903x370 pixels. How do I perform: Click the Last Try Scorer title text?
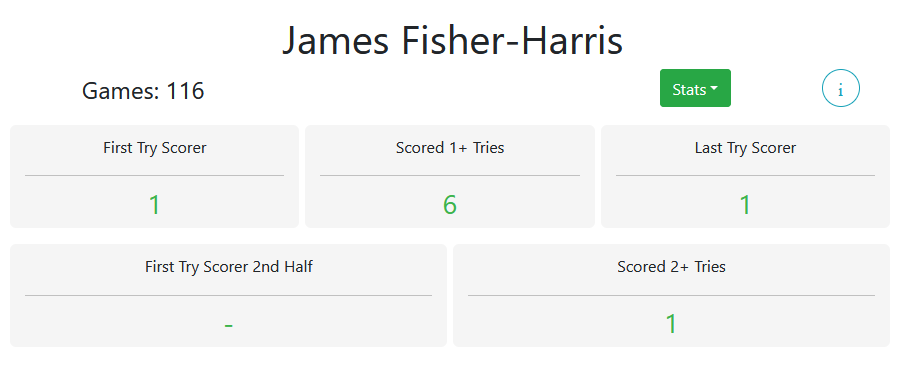coord(745,148)
